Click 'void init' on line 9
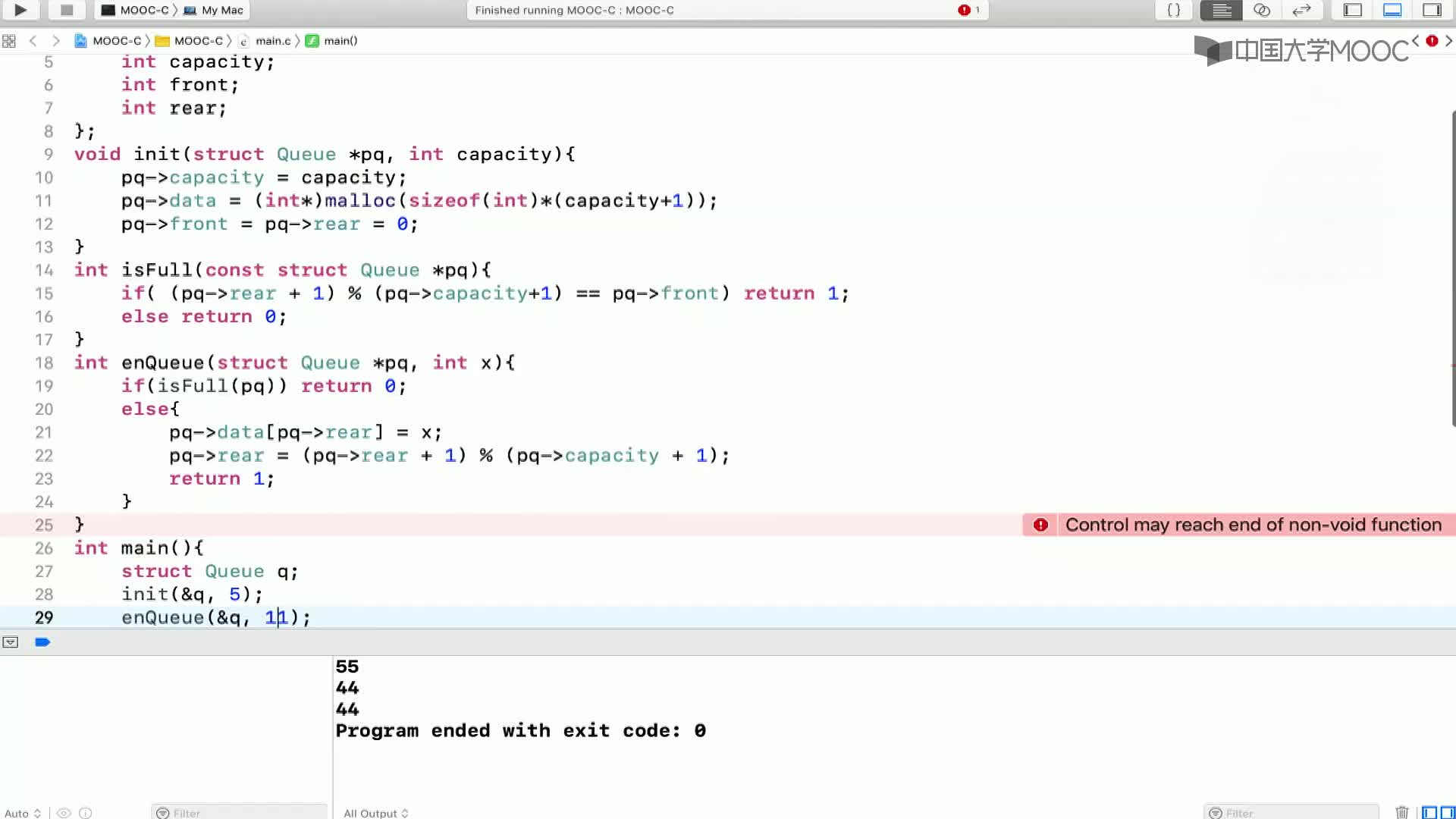Image resolution: width=1456 pixels, height=819 pixels. point(127,154)
